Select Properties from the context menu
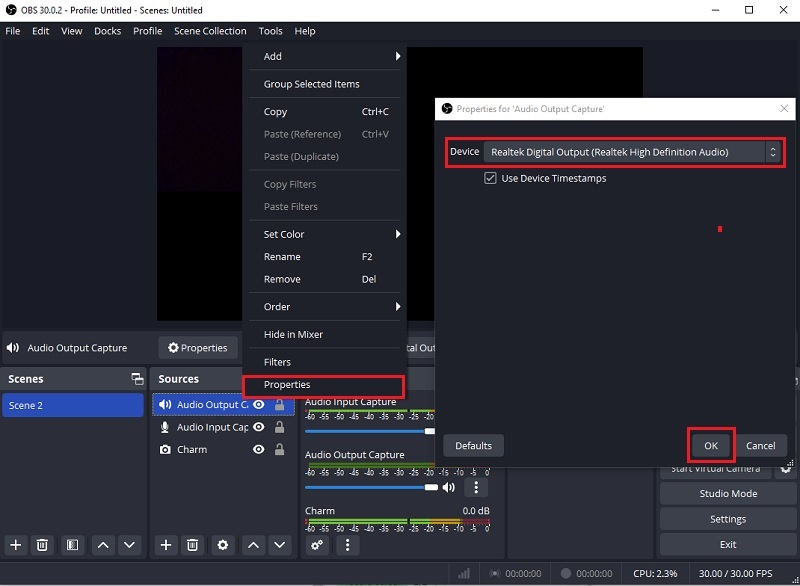 coord(287,384)
